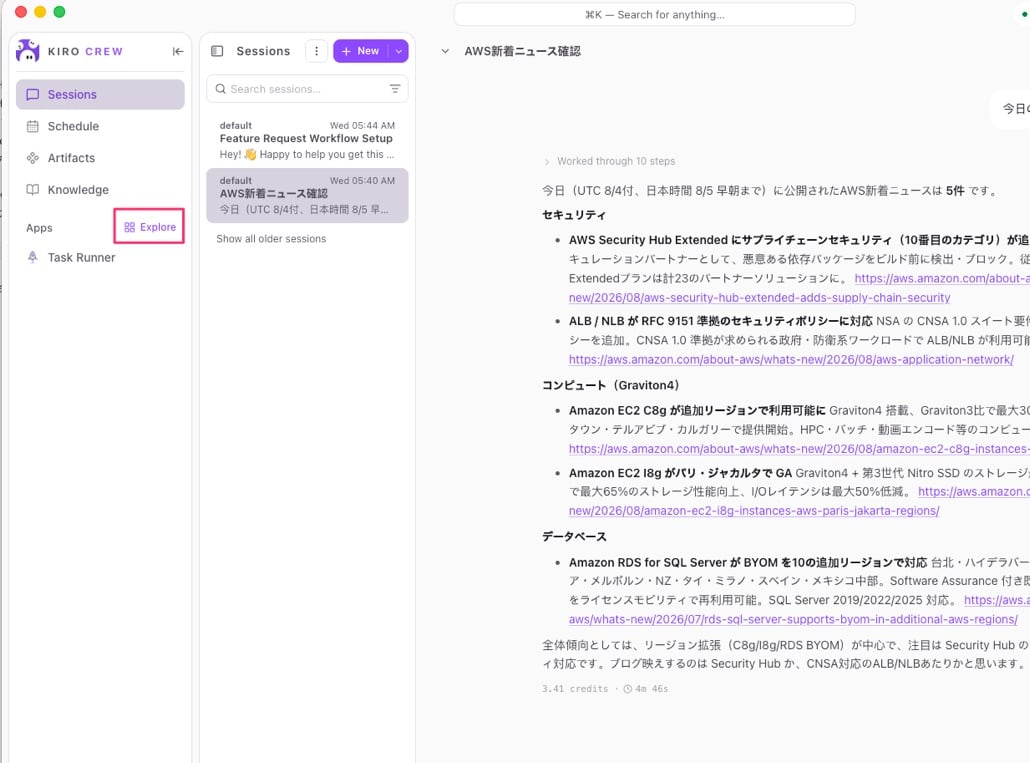
Task: Open the Security Hub Extended supply-chain link
Action: click(759, 297)
